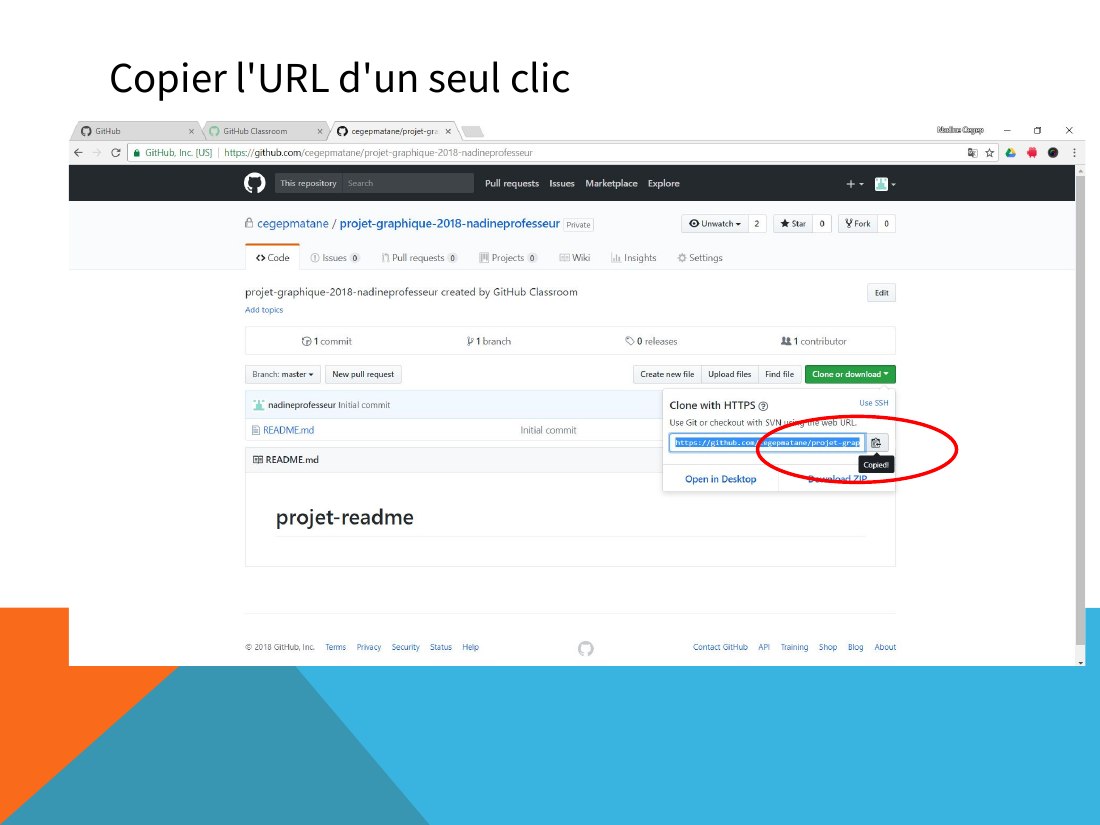Click the dark round extension icon

[x=1053, y=152]
